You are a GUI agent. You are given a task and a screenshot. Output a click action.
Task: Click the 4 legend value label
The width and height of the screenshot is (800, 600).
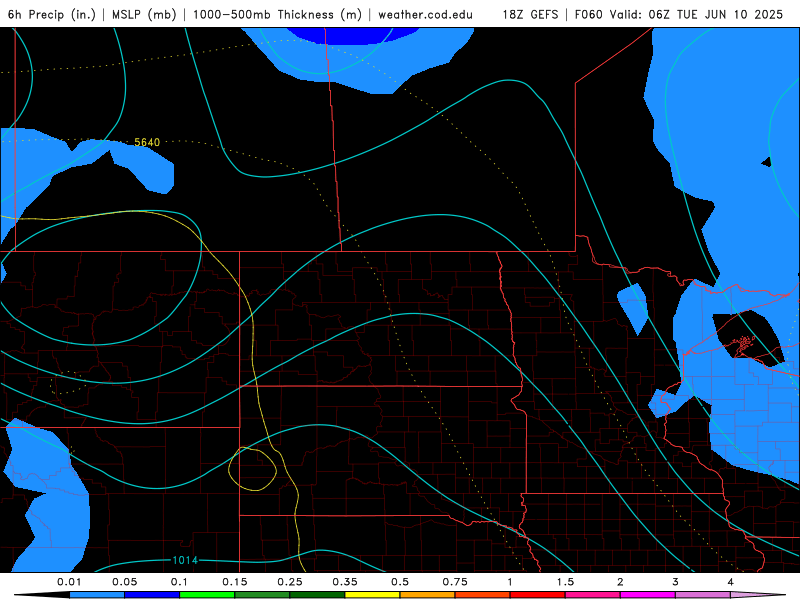point(731,582)
